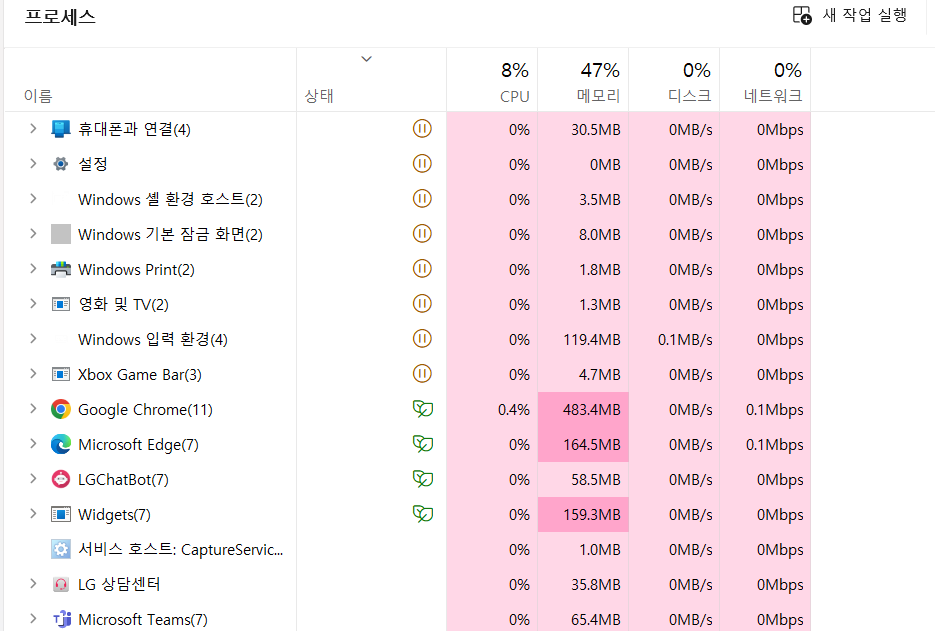
Task: Expand Windows 셸 환경 호스트(2) group
Action: pyautogui.click(x=33, y=199)
